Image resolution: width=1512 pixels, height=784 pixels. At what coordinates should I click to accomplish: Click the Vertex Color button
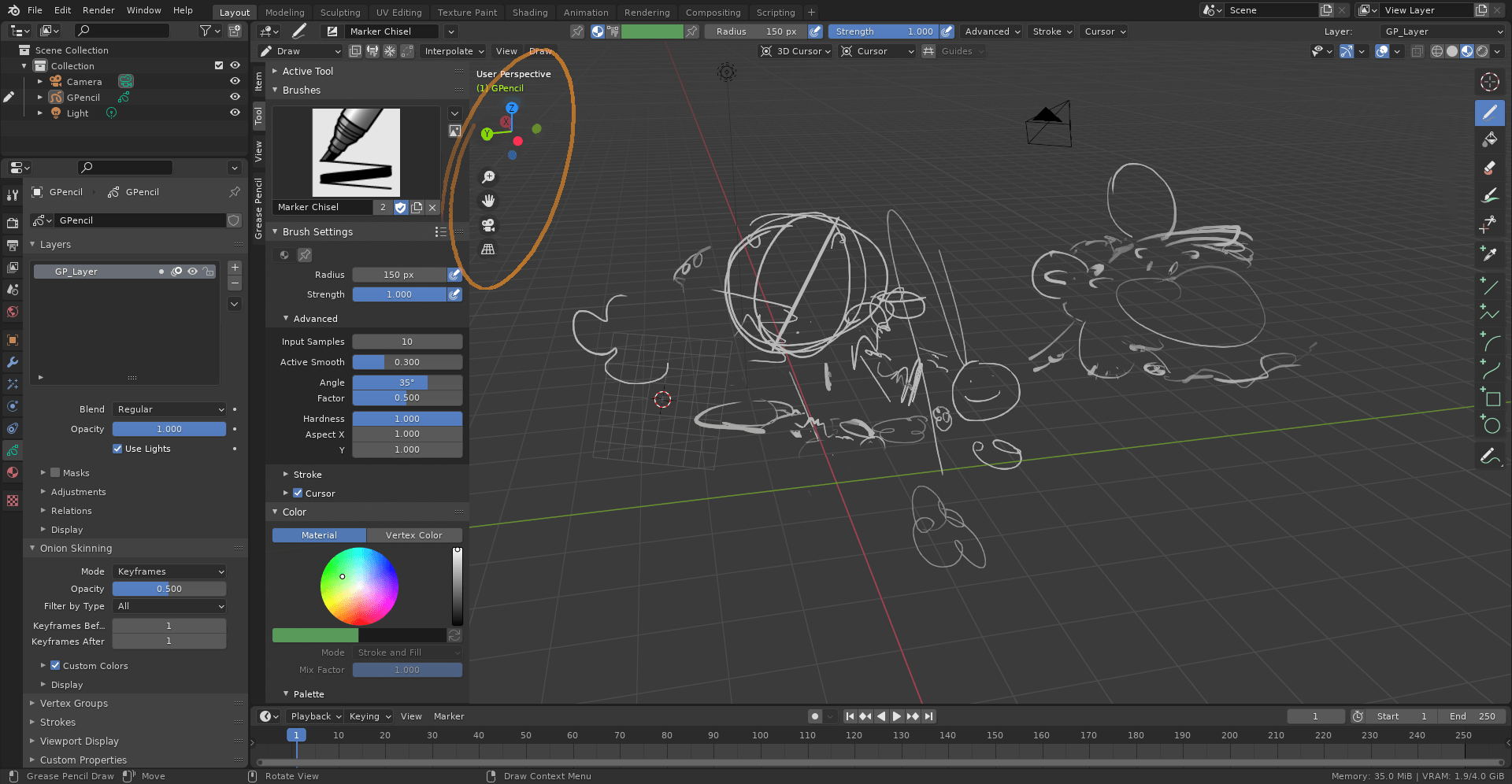pyautogui.click(x=414, y=535)
